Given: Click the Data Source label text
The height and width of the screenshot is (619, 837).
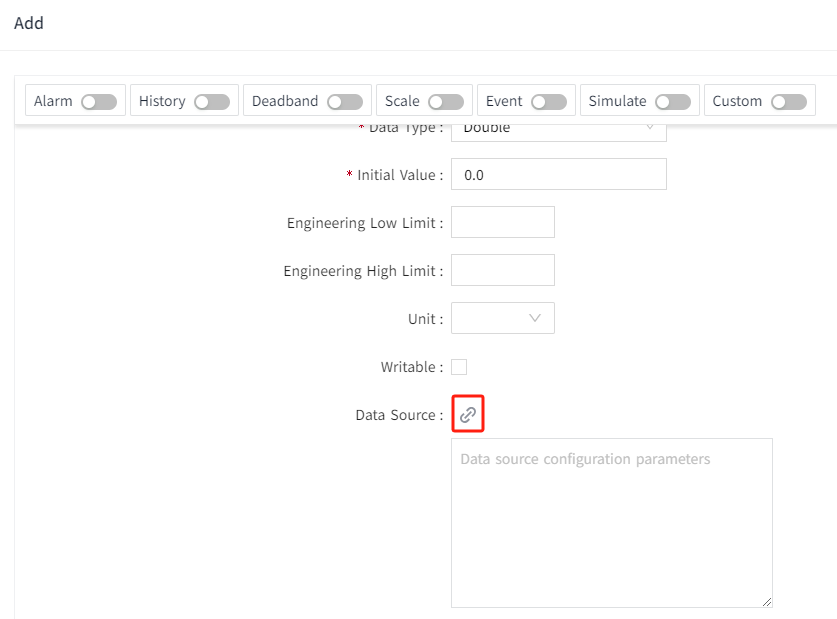Looking at the screenshot, I should point(396,415).
